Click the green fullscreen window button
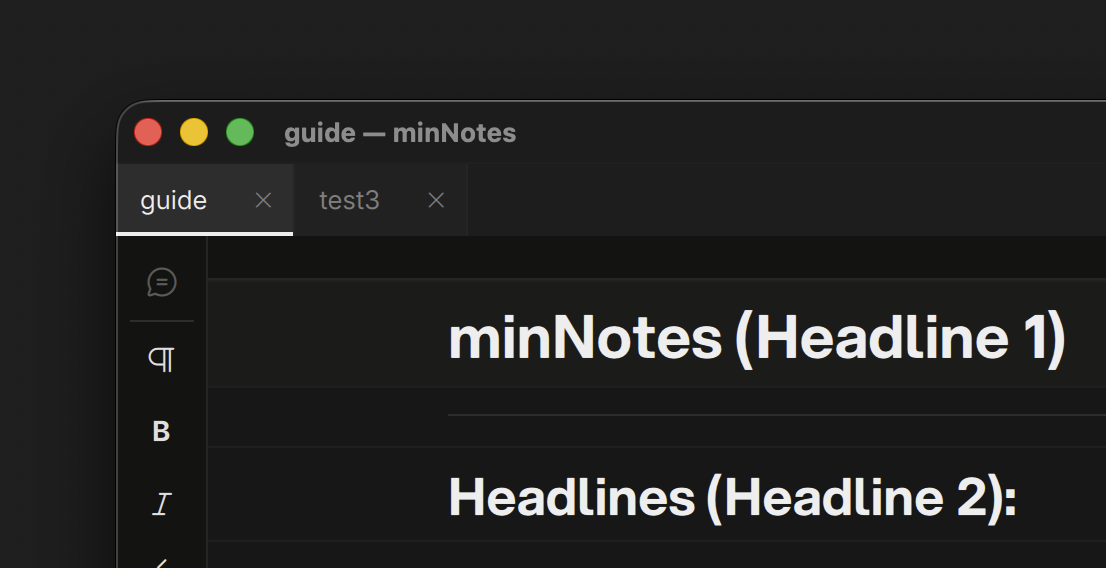Screen dimensions: 1106x568 (x=240, y=133)
